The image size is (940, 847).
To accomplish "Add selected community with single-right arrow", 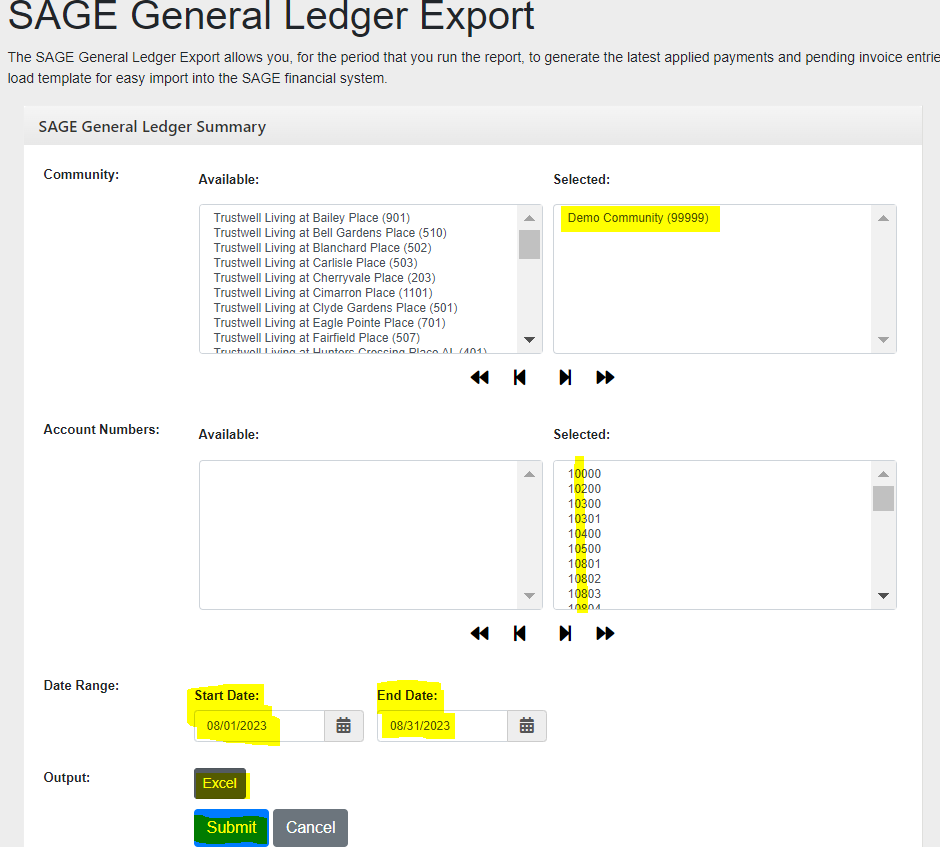I will [565, 378].
